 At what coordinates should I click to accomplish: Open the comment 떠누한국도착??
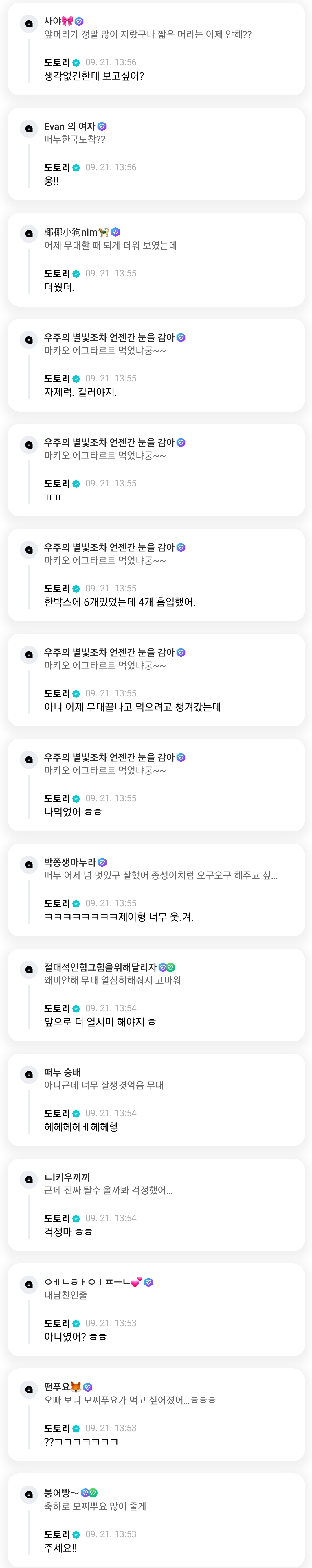coord(74,139)
